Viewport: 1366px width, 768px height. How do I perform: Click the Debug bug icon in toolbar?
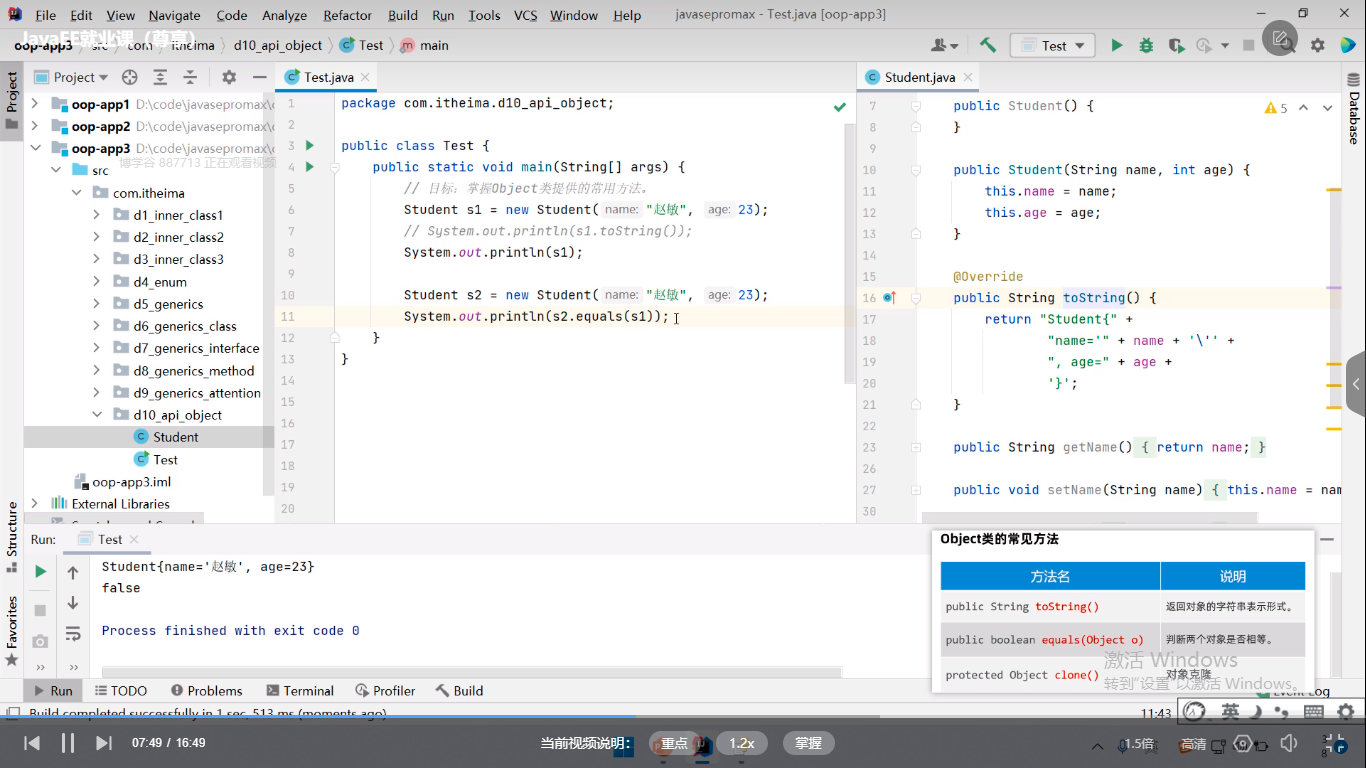pyautogui.click(x=1146, y=45)
